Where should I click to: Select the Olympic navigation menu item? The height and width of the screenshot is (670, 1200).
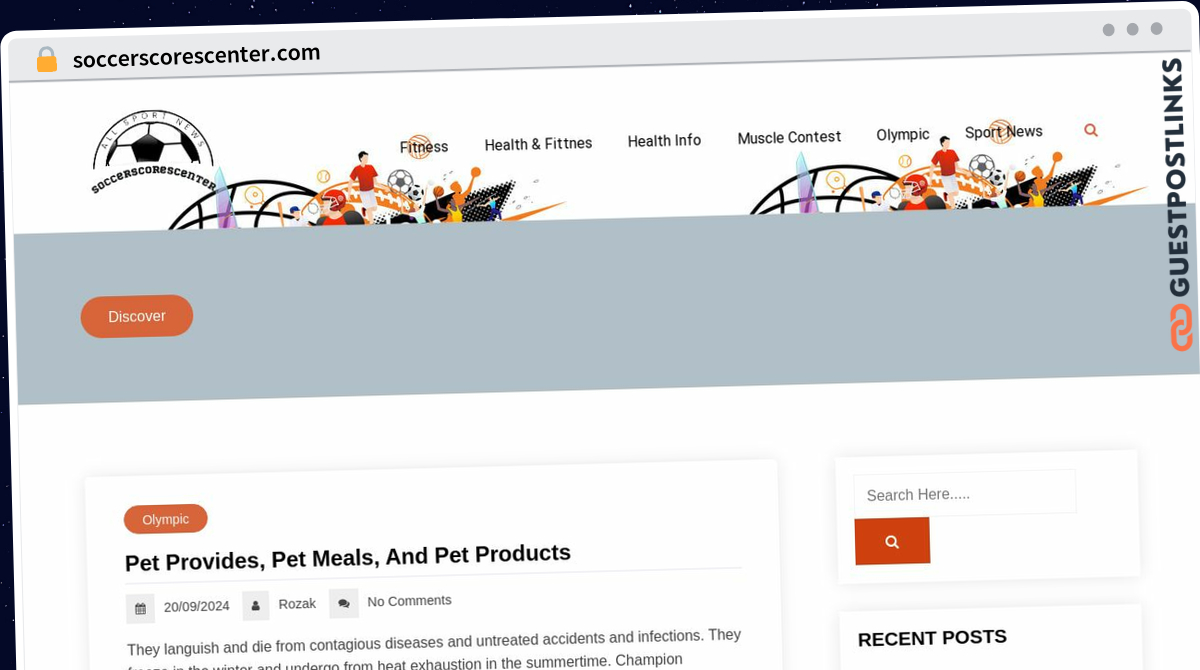coord(903,134)
